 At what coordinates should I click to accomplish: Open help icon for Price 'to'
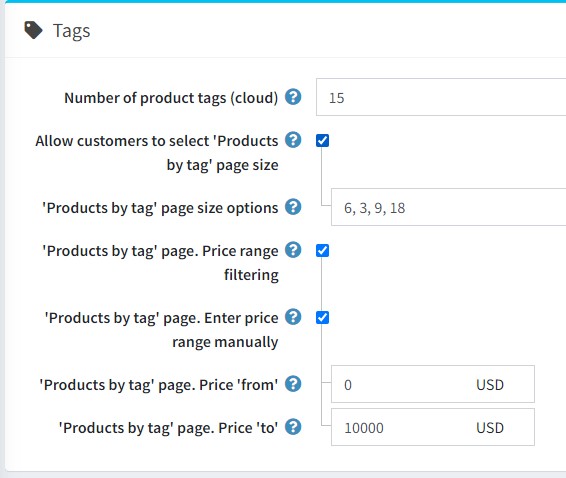[x=293, y=427]
